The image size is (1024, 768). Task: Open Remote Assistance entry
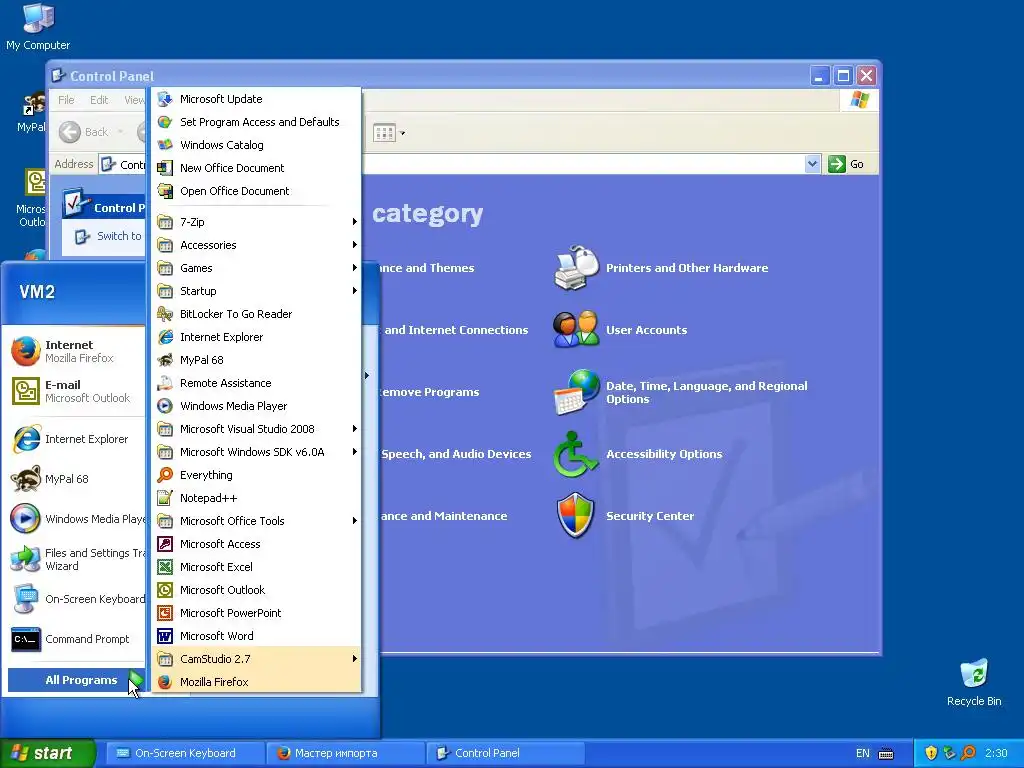[257, 383]
